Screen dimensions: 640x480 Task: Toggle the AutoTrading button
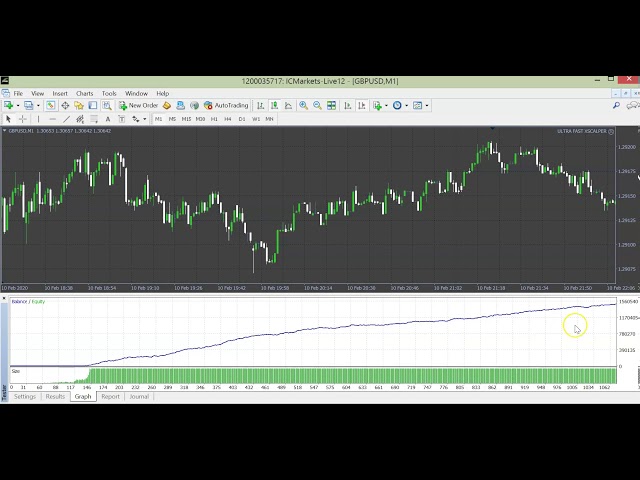[x=226, y=105]
